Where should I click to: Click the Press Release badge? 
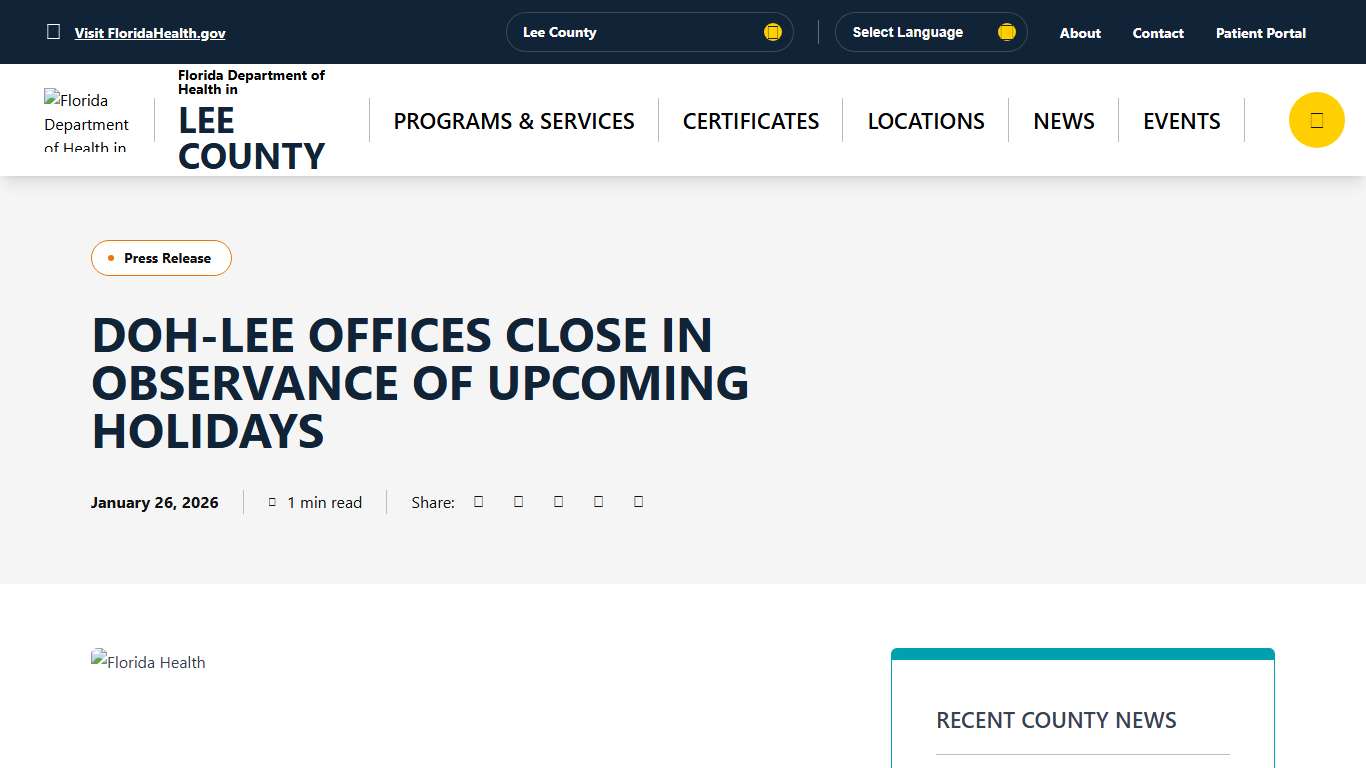(x=161, y=257)
